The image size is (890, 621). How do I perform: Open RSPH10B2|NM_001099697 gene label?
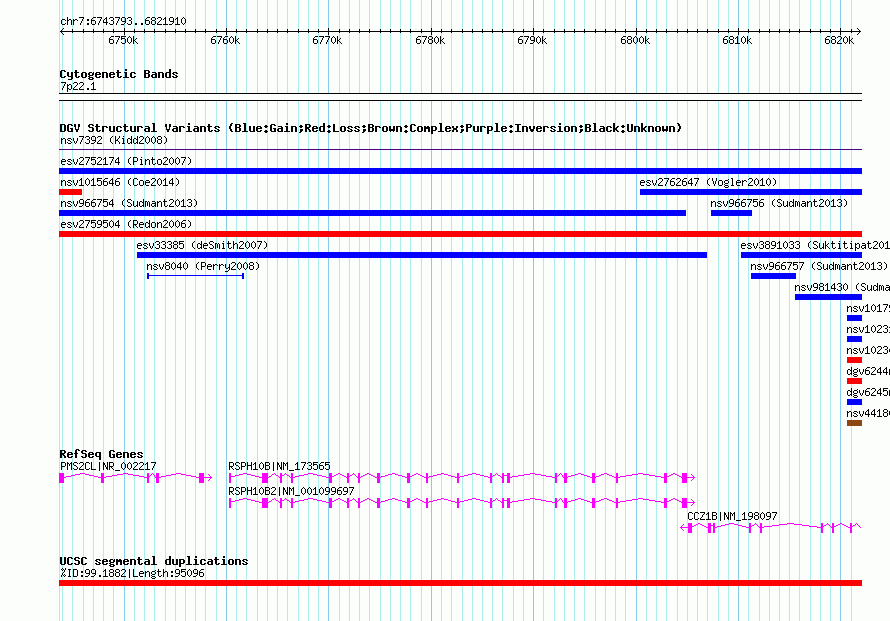pos(291,491)
